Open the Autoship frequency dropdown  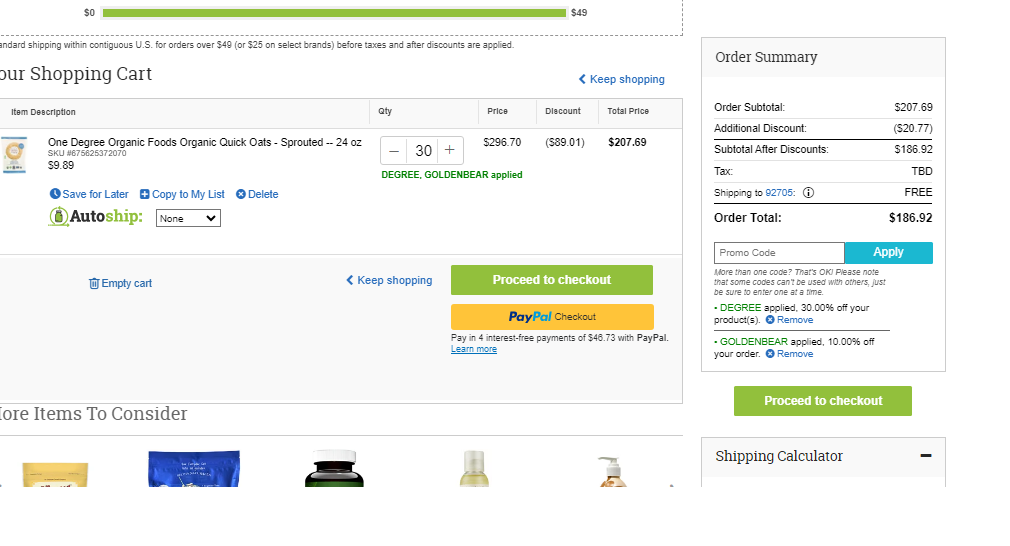click(x=188, y=218)
